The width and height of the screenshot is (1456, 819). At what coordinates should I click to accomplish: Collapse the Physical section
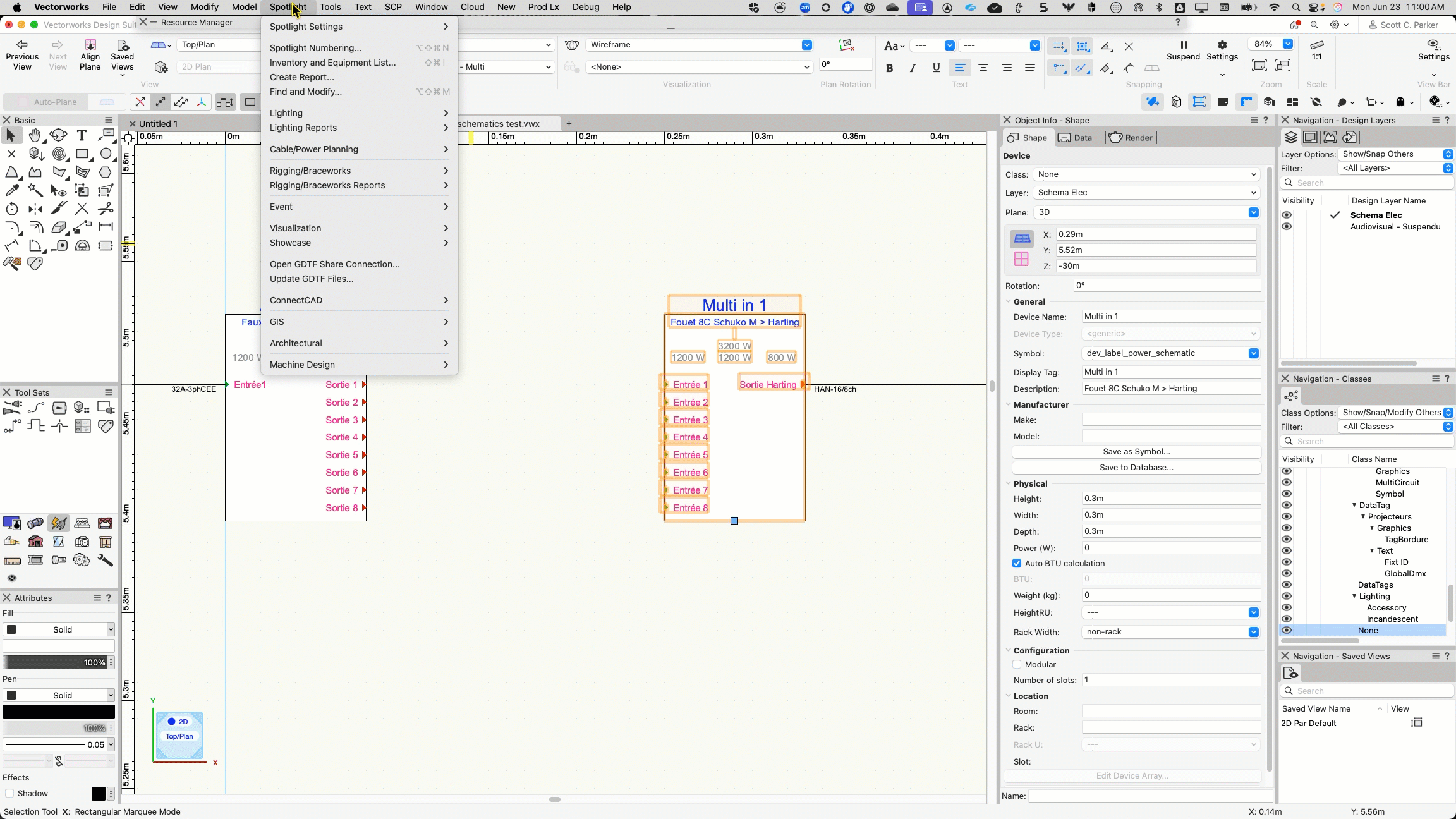point(1009,483)
